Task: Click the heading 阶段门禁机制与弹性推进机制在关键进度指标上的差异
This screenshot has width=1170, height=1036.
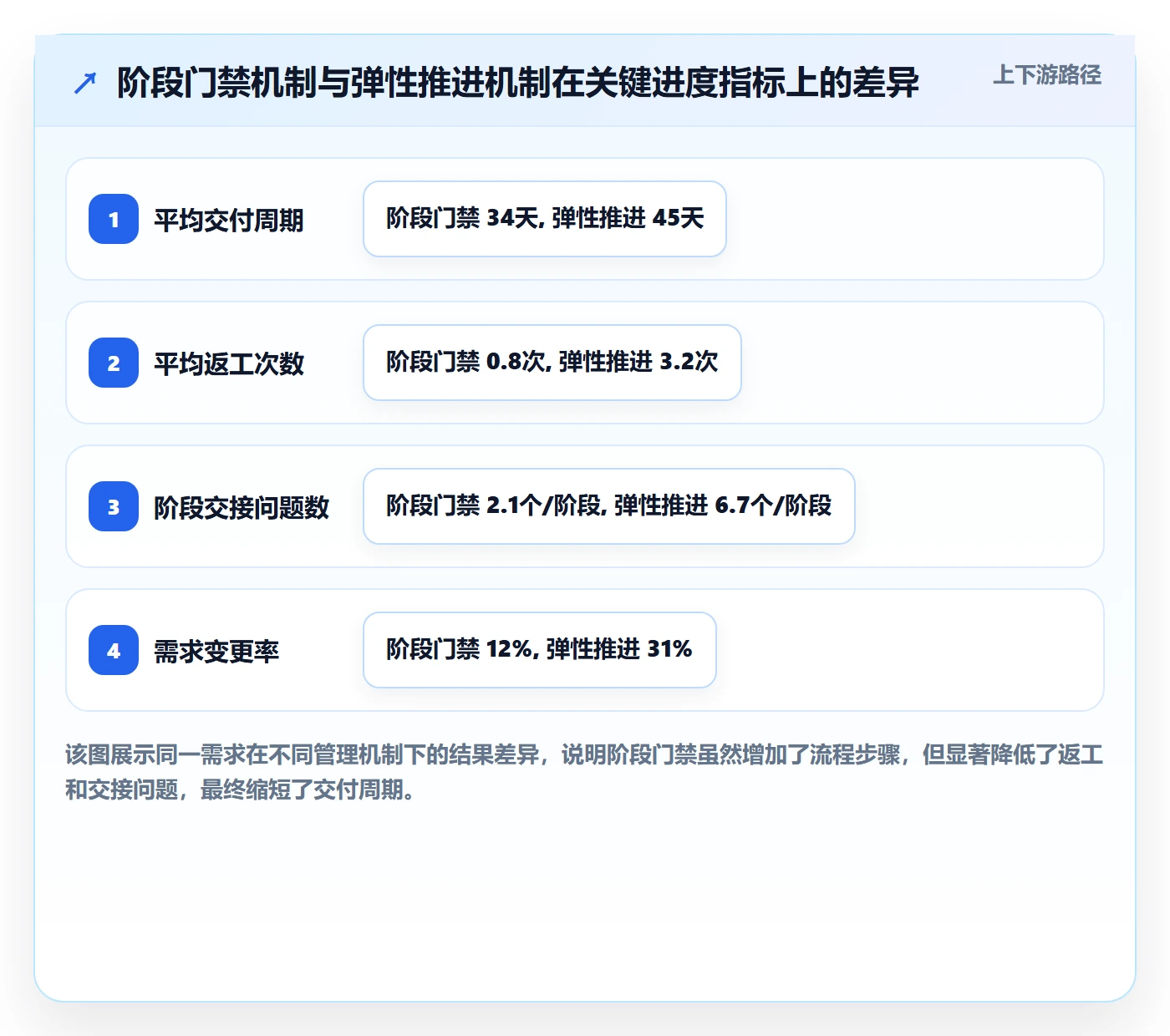Action: pyautogui.click(x=518, y=83)
